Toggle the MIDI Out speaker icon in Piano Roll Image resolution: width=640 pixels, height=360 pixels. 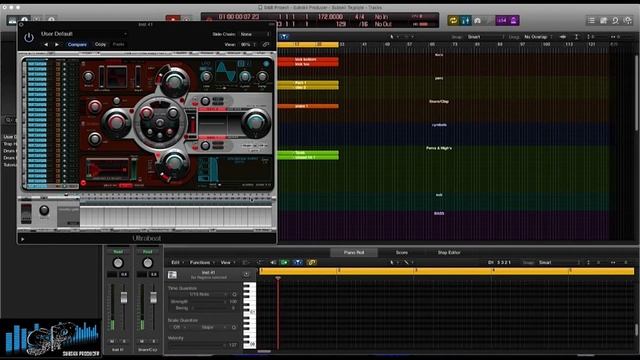pyautogui.click(x=273, y=262)
